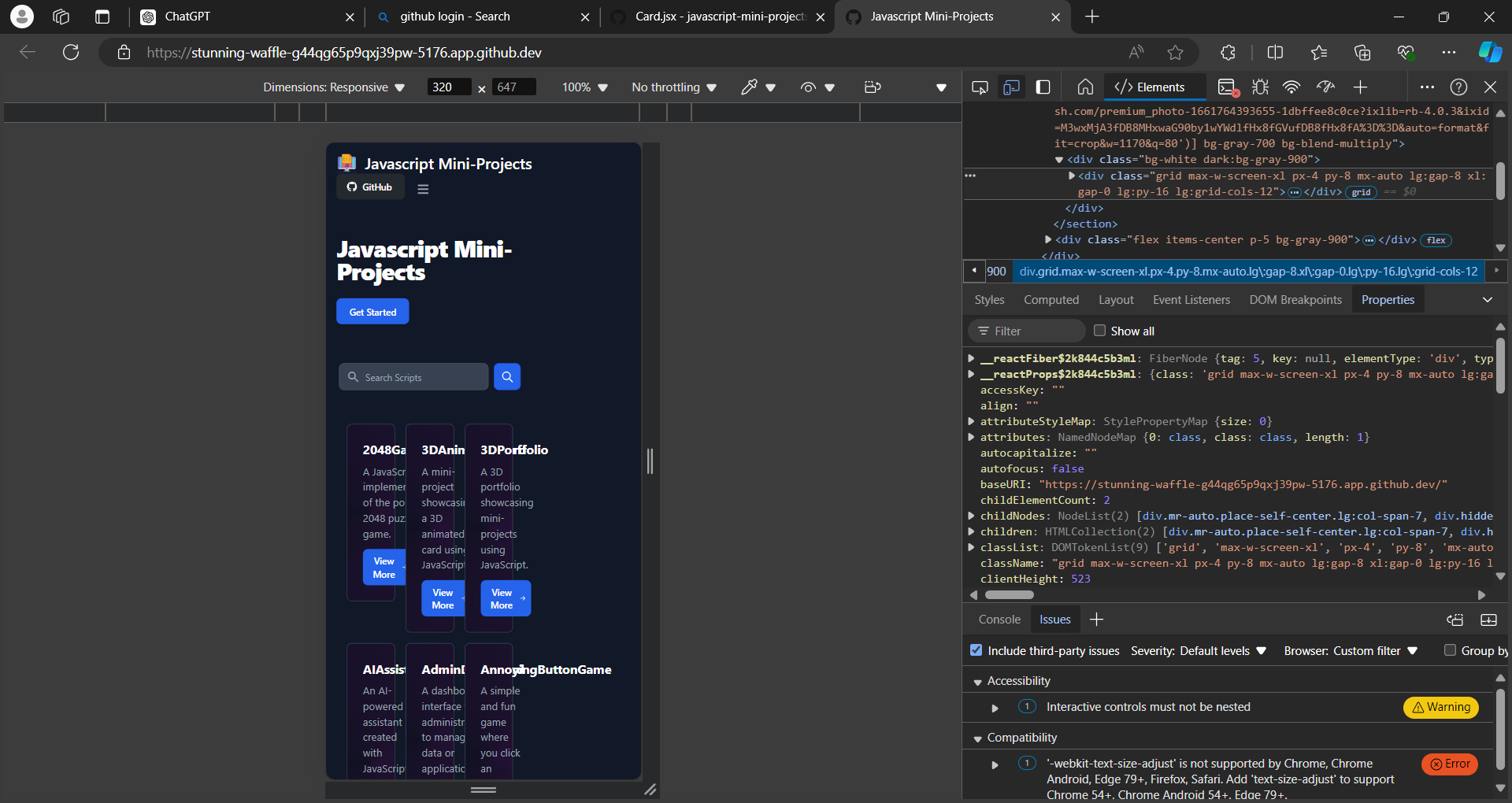Screen dimensions: 1512x803
Task: Expand the classList property
Action: (x=972, y=547)
